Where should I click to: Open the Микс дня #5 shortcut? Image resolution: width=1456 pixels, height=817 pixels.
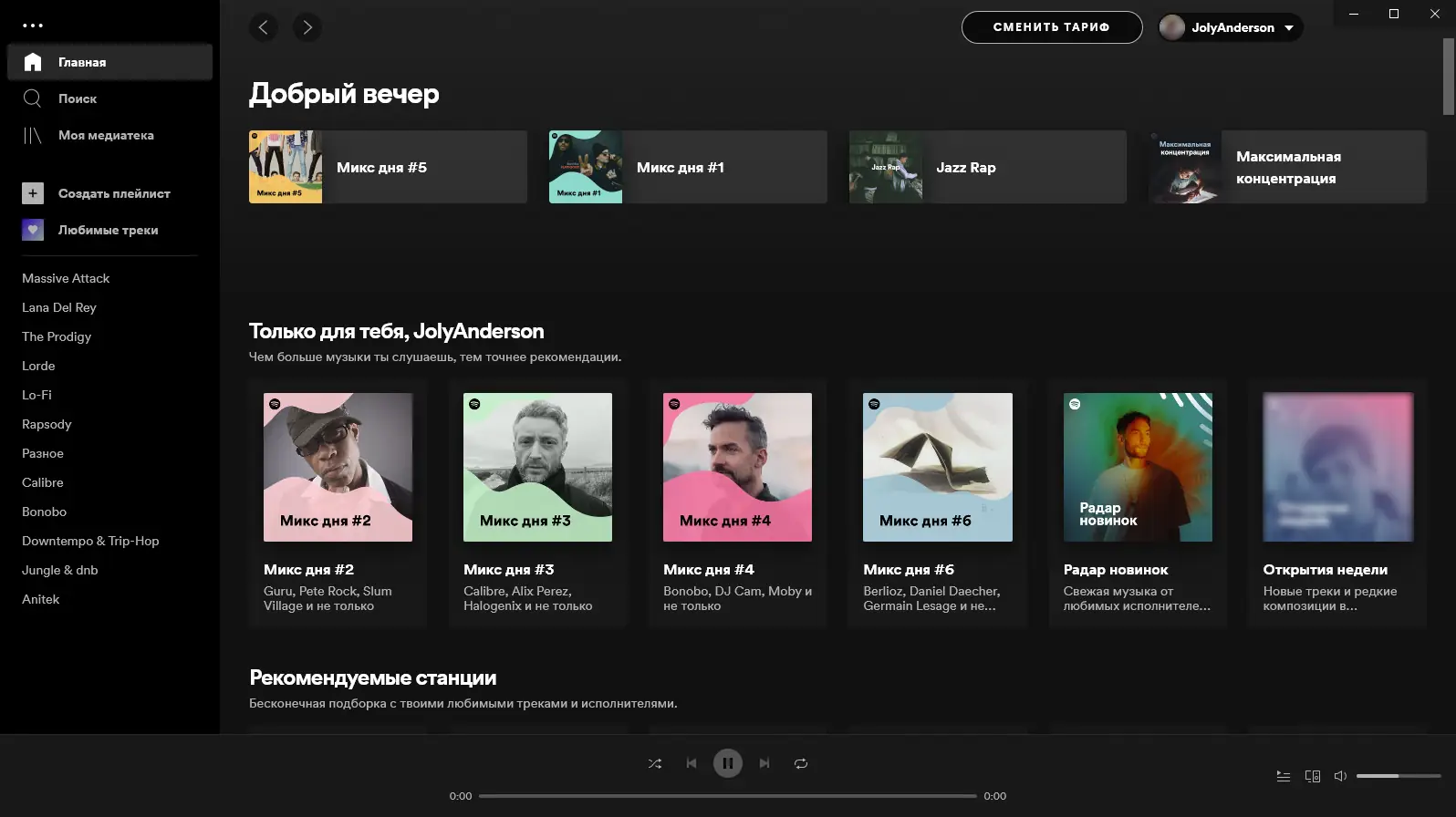tap(388, 167)
